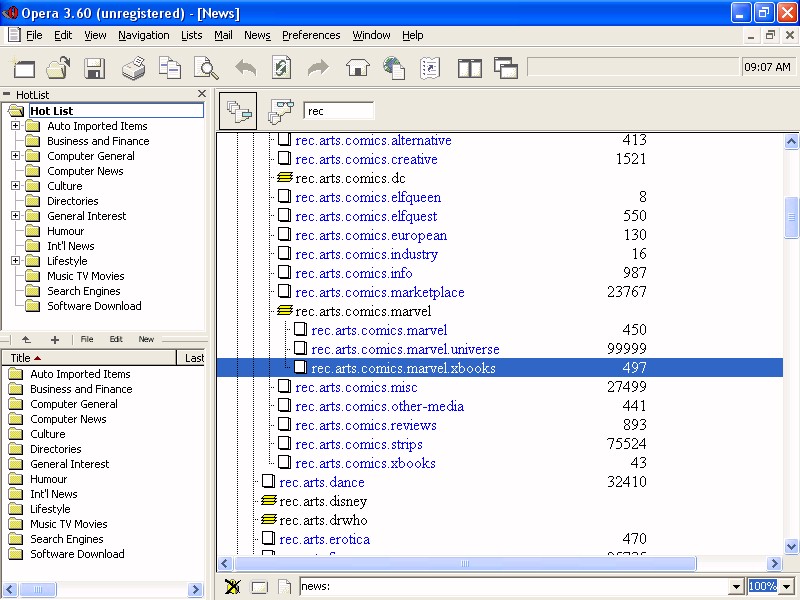Viewport: 800px width, 600px height.
Task: Click the Find magnifier toolbar icon
Action: click(x=206, y=68)
